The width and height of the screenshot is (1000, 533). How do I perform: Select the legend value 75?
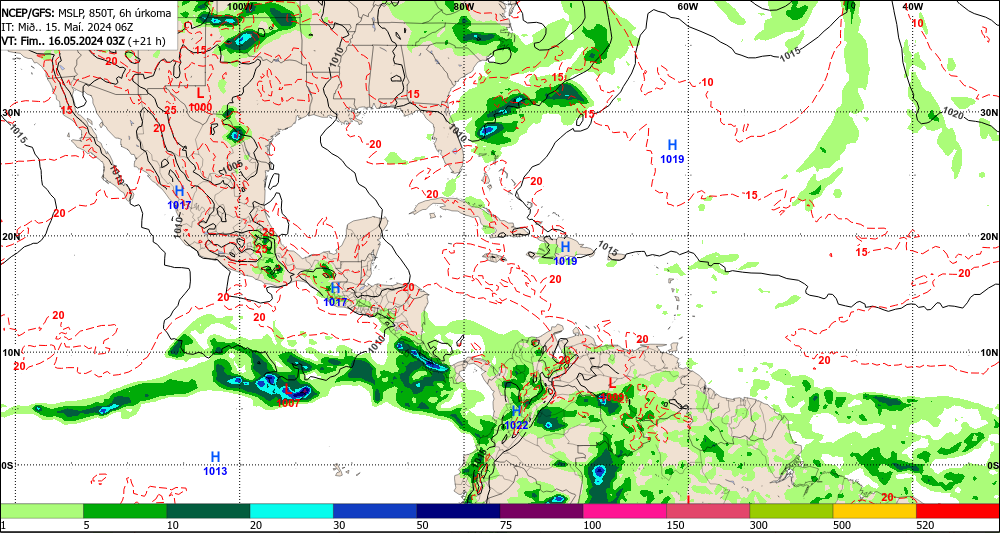506,525
